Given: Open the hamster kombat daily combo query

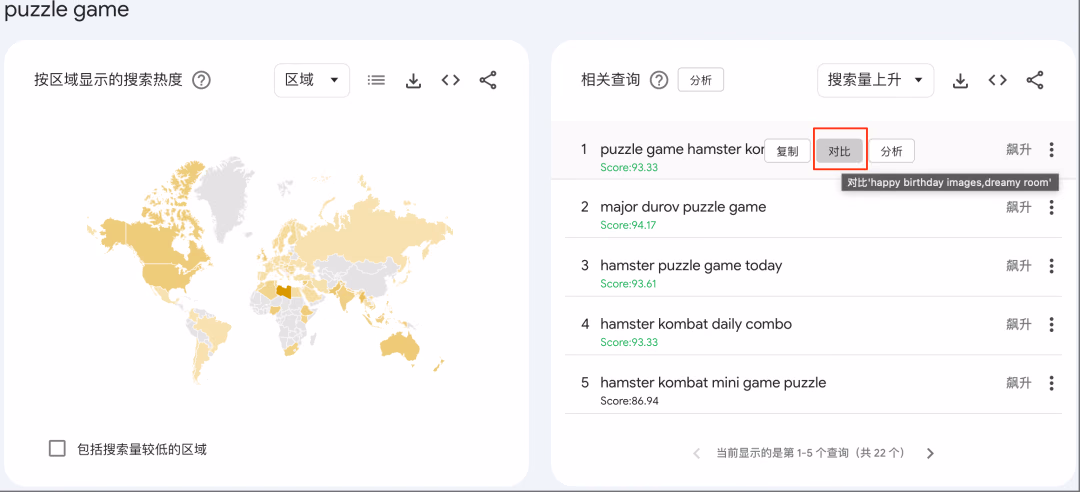Looking at the screenshot, I should [696, 324].
